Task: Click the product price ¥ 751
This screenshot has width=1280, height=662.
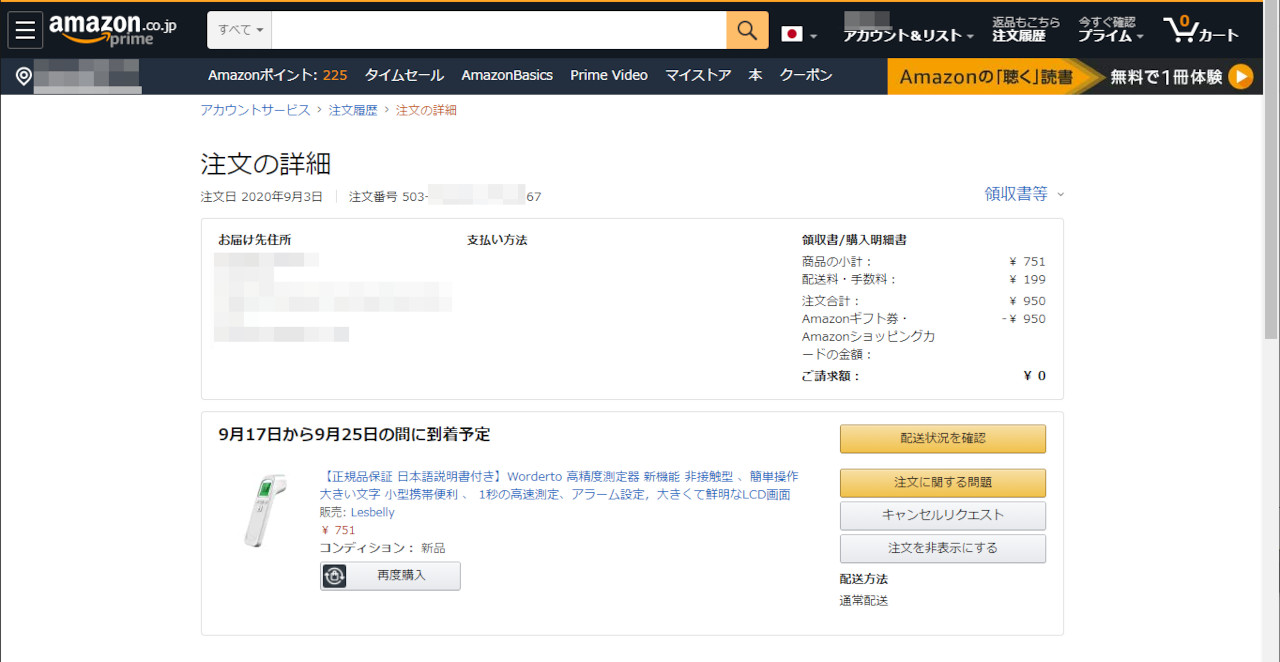Action: click(x=338, y=530)
